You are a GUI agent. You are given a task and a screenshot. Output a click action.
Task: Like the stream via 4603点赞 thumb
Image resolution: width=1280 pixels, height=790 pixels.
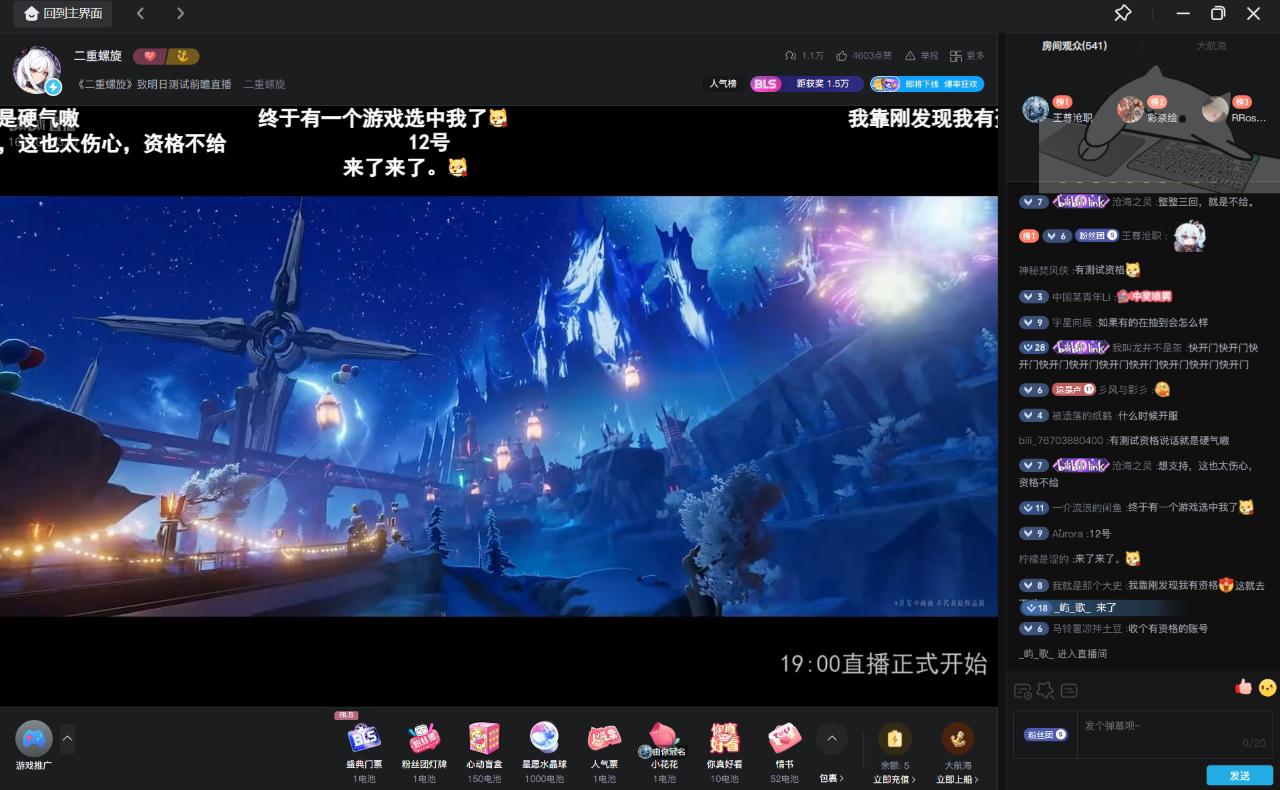click(843, 56)
